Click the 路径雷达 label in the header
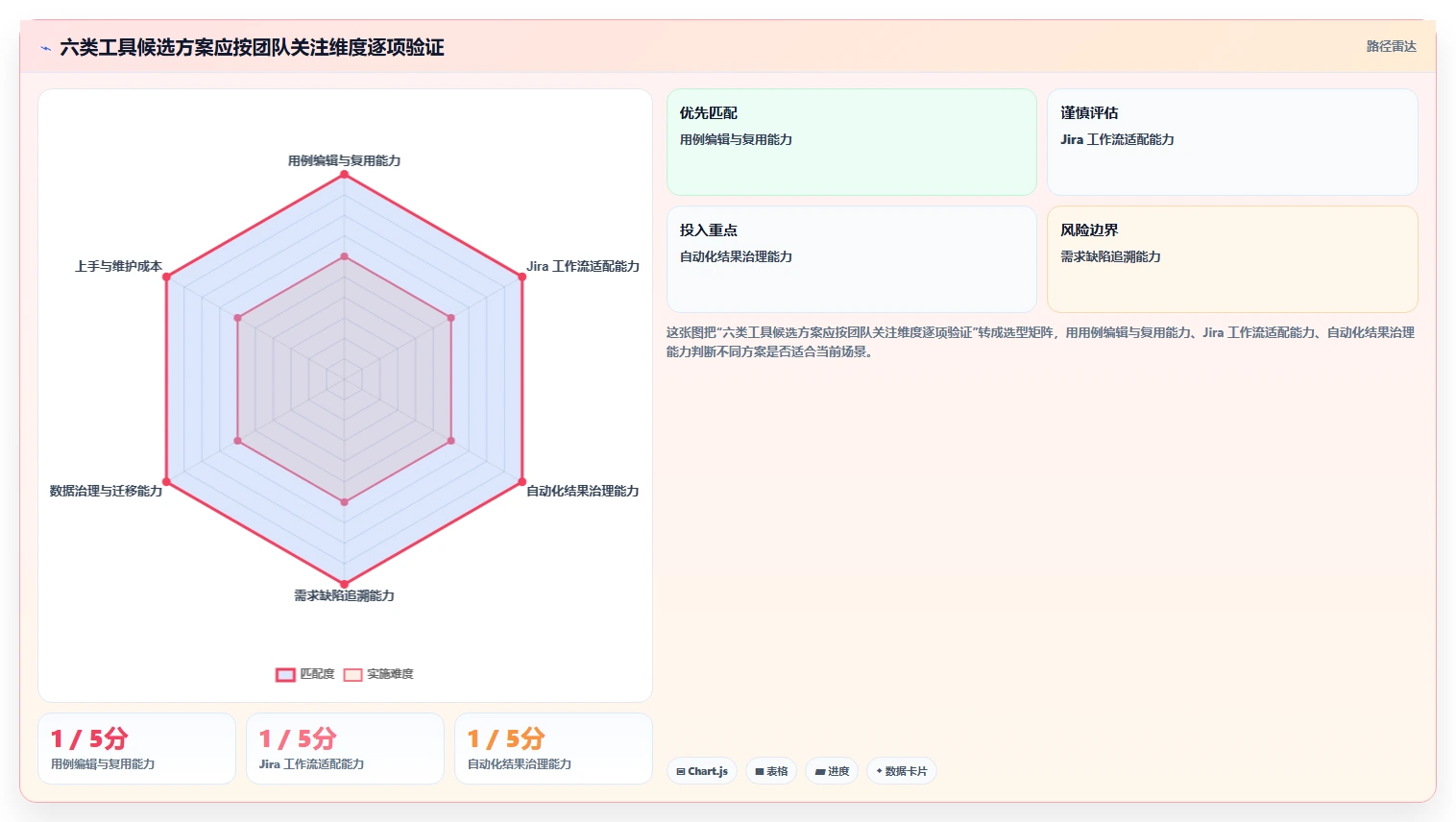Image resolution: width=1456 pixels, height=822 pixels. click(x=1392, y=46)
